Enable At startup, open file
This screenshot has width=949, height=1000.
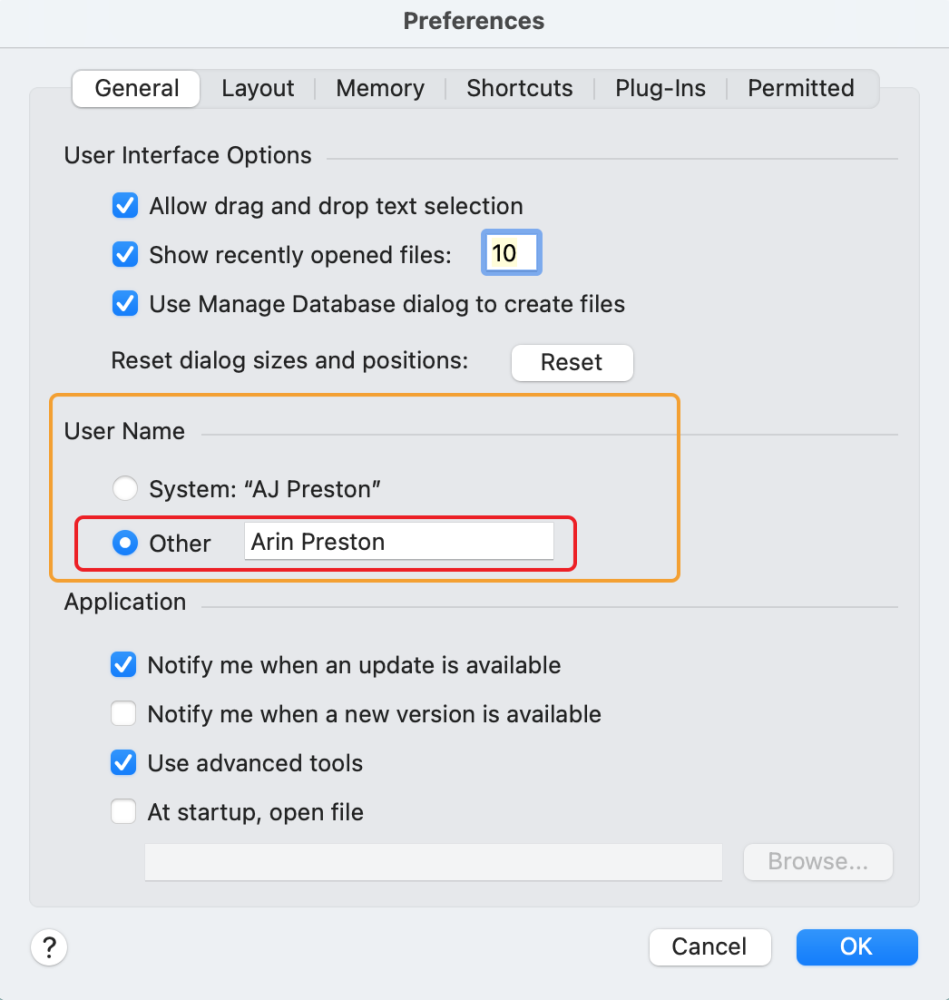(x=123, y=812)
